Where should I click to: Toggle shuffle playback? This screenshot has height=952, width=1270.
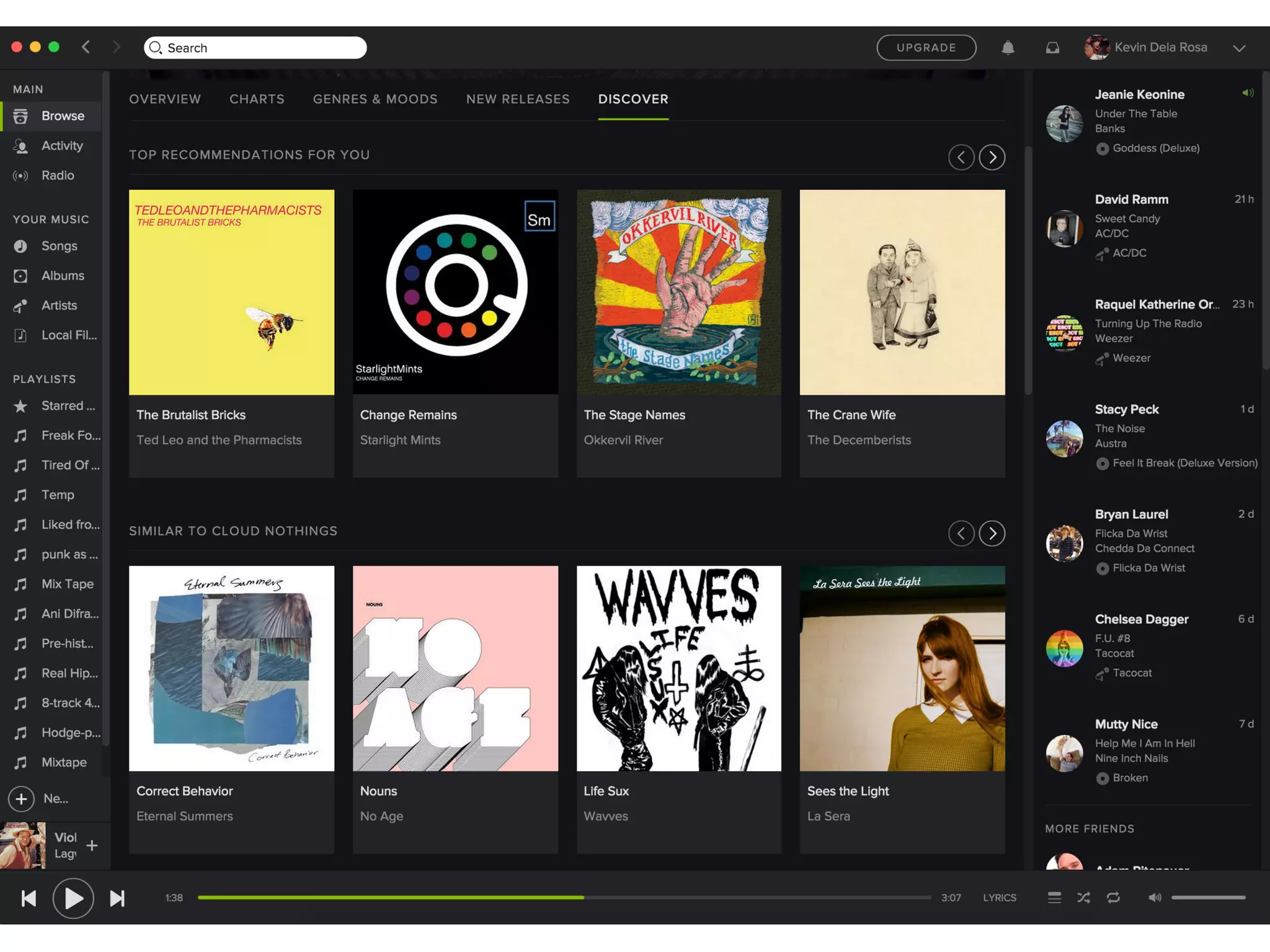(x=1083, y=897)
